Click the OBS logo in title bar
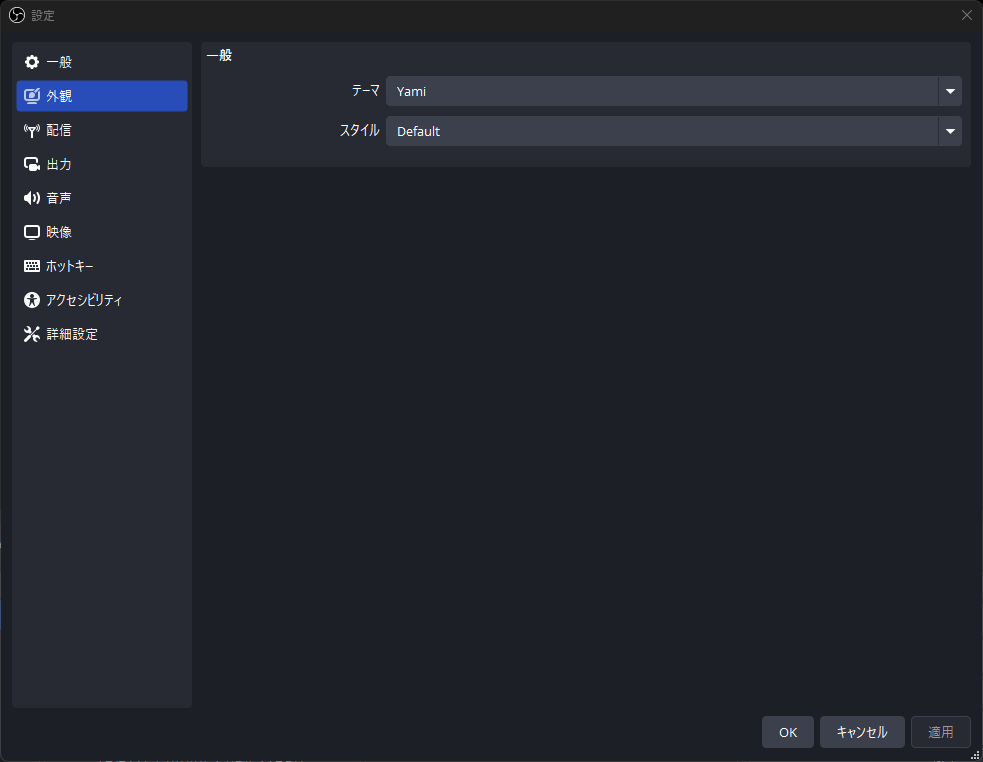This screenshot has width=983, height=762. click(17, 15)
